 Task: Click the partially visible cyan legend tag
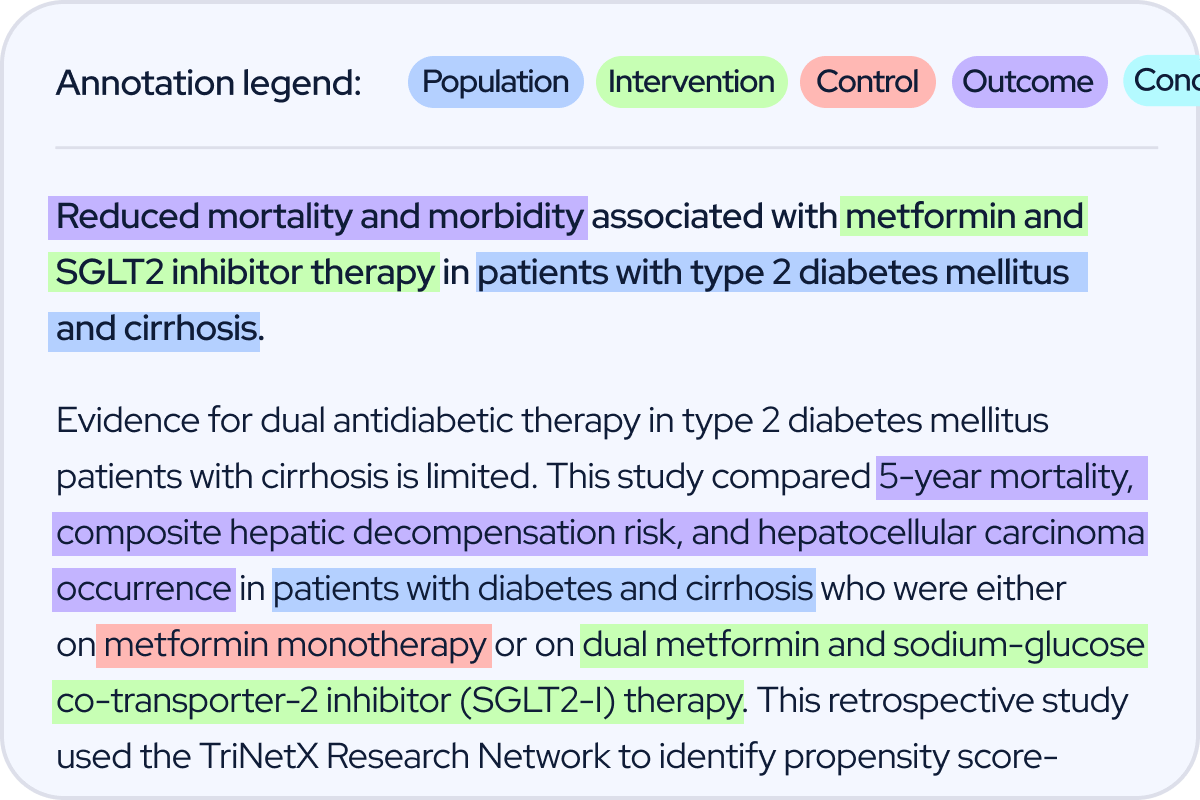pyautogui.click(x=1161, y=82)
